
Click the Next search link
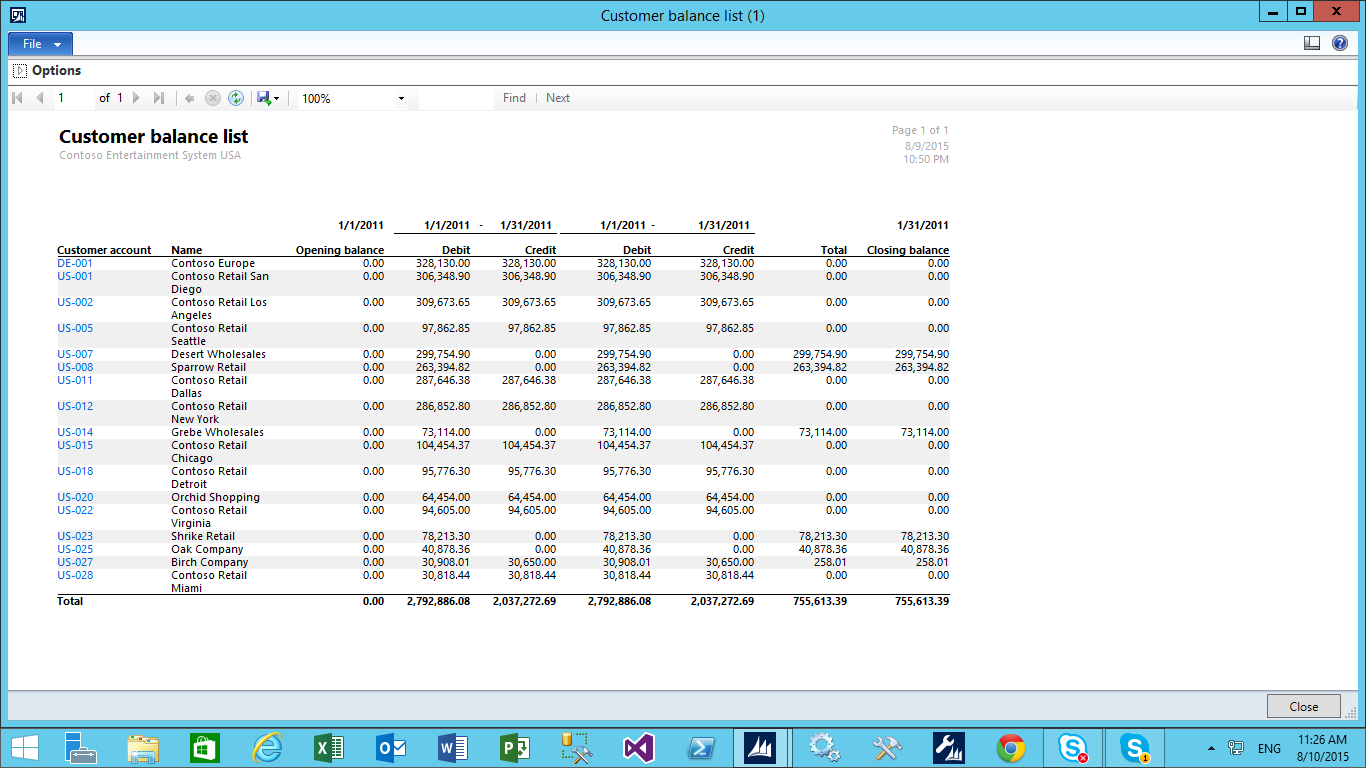click(x=558, y=98)
